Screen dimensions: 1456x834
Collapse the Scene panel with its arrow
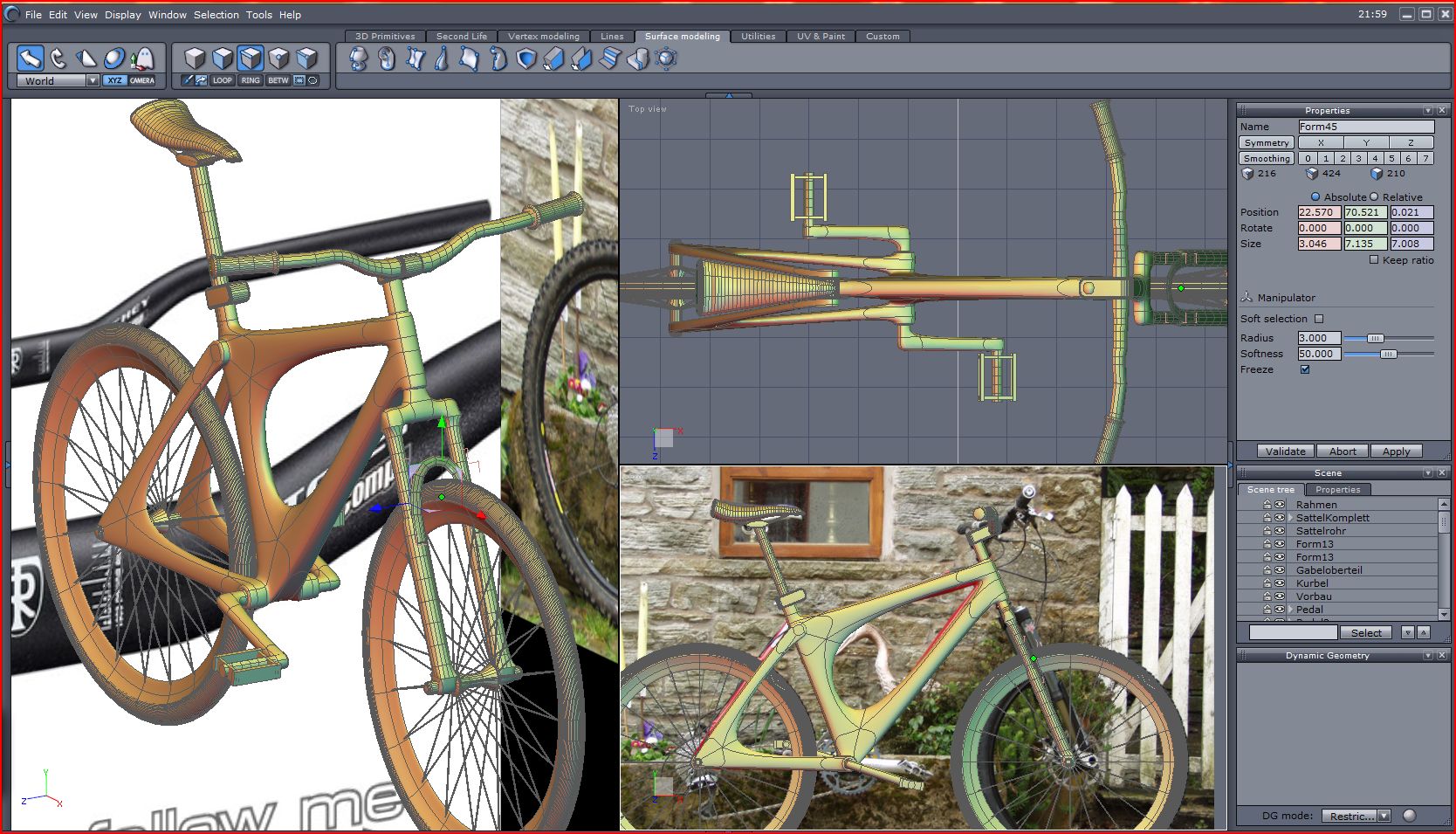pos(1428,473)
